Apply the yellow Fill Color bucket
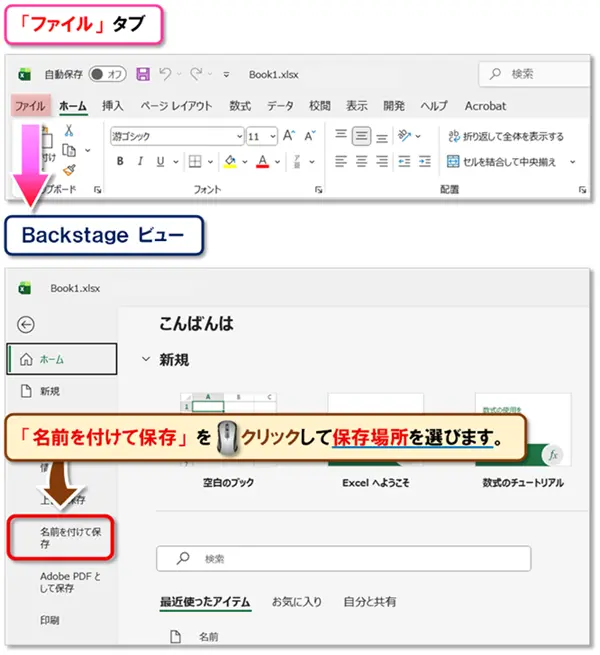The height and width of the screenshot is (655, 600). [x=230, y=161]
